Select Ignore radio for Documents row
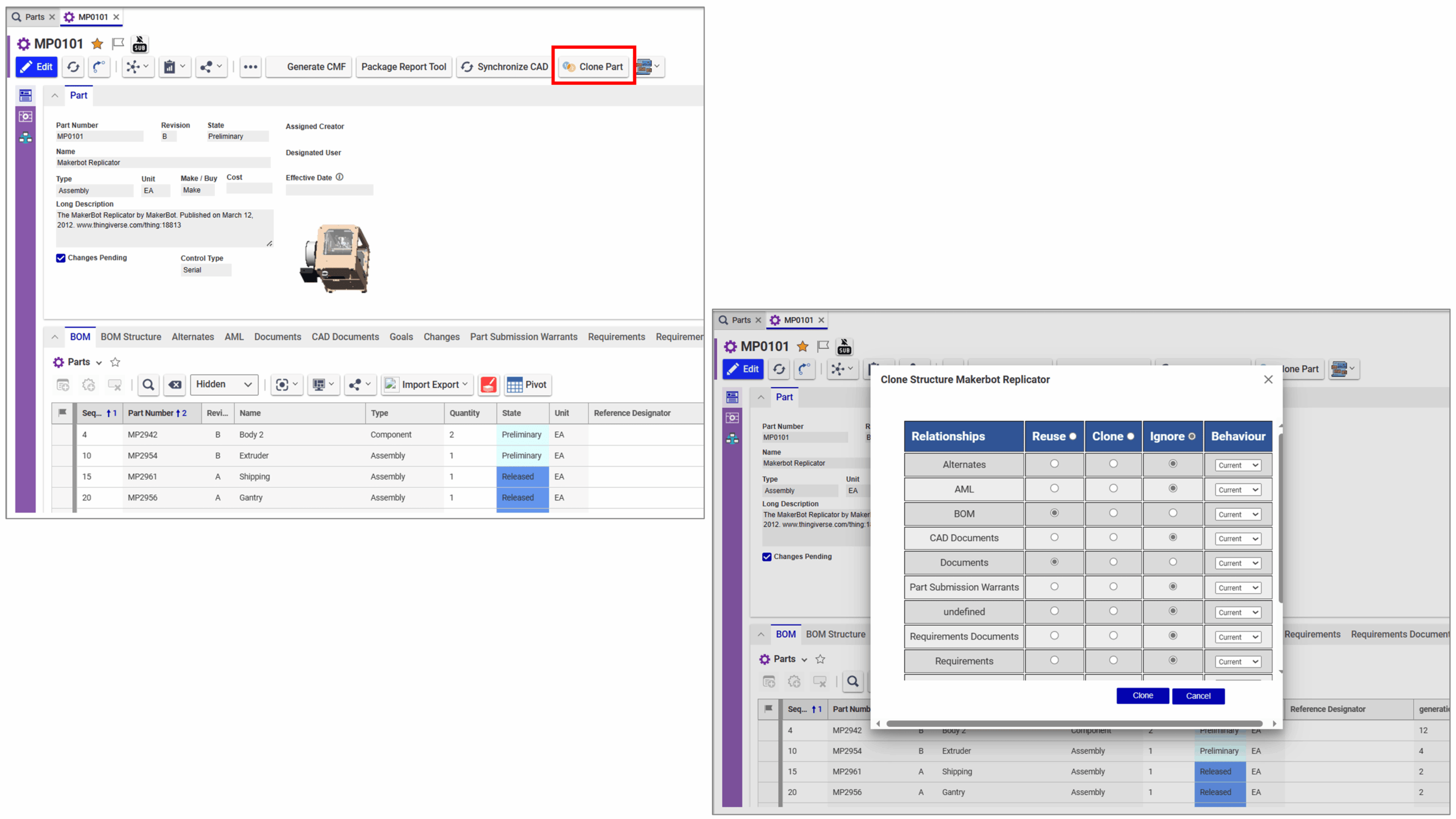The image size is (1456, 819). (x=1173, y=562)
